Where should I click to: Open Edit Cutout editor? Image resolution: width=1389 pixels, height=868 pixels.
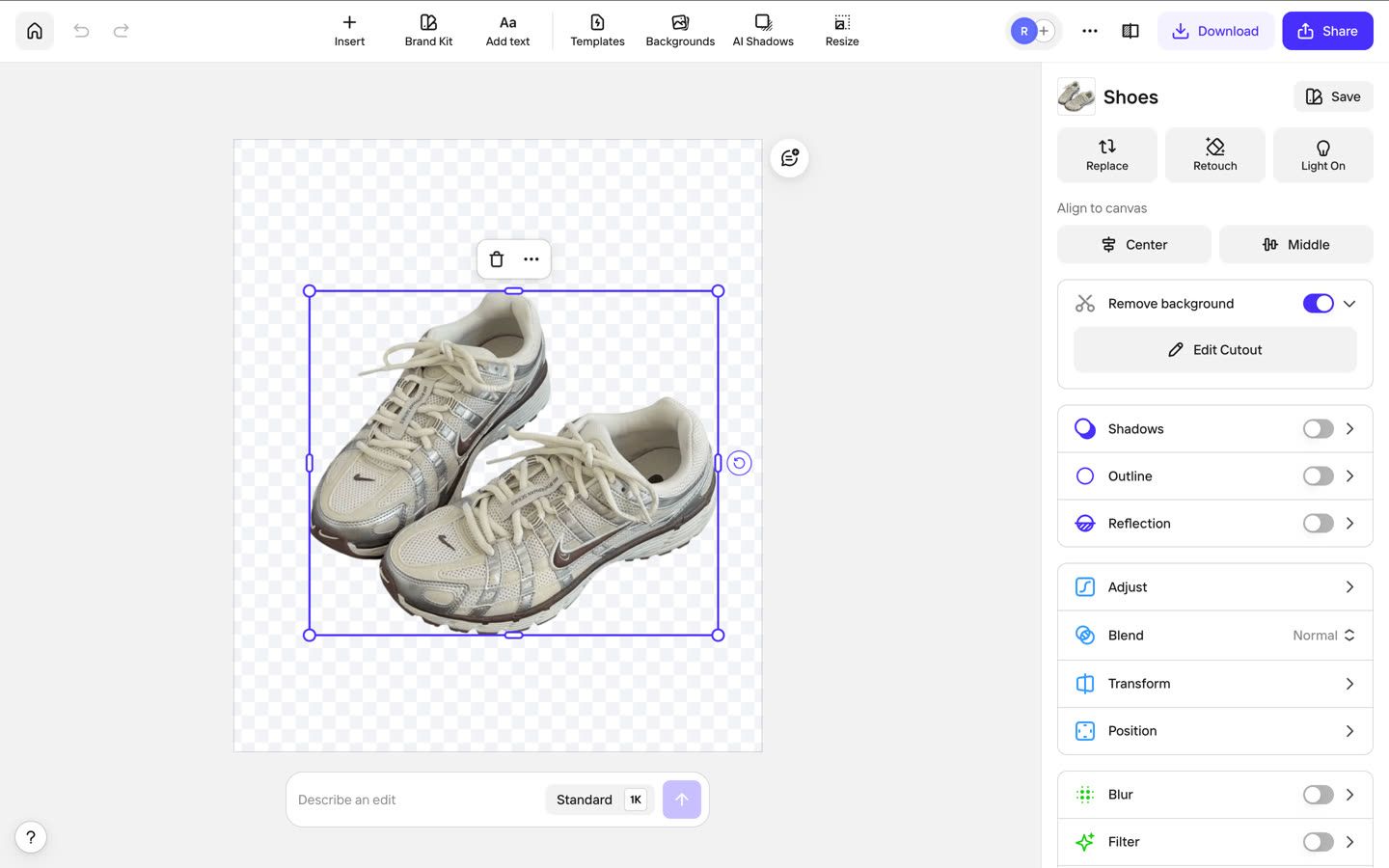tap(1215, 350)
